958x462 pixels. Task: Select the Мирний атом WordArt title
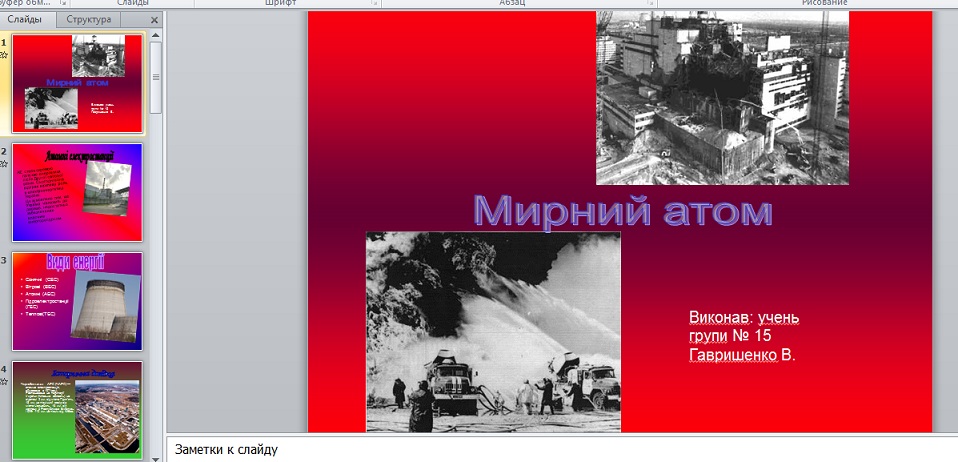pyautogui.click(x=623, y=211)
